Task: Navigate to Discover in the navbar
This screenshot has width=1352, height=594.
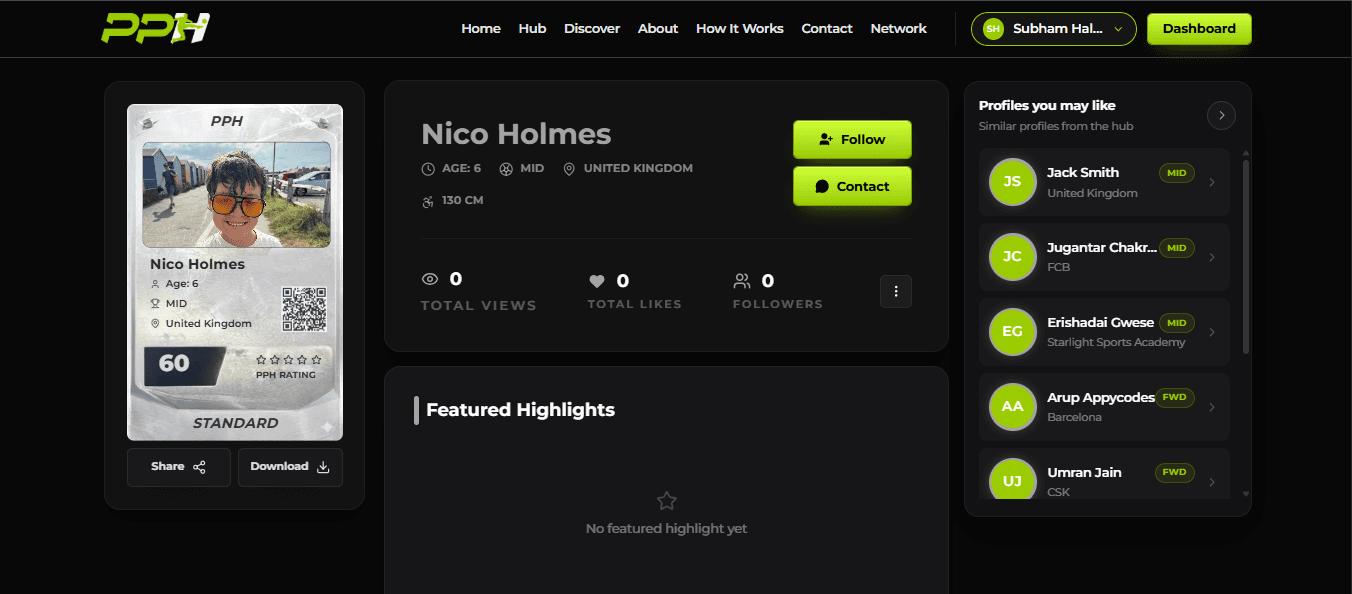Action: pyautogui.click(x=592, y=29)
